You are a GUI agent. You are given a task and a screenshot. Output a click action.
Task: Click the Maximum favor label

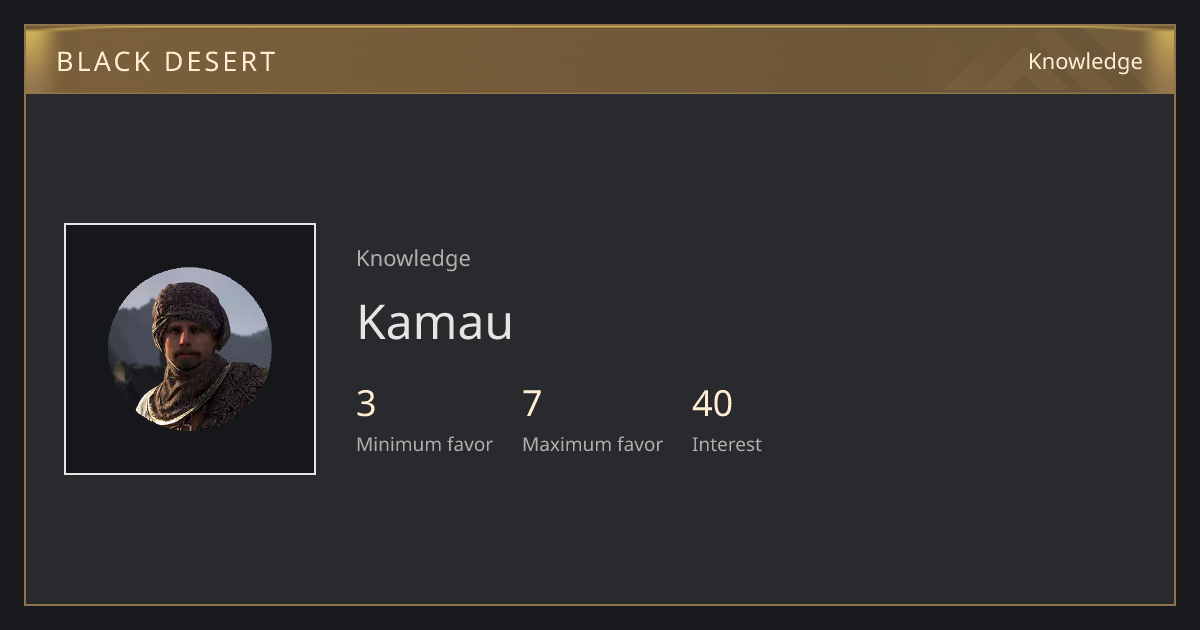[x=592, y=444]
